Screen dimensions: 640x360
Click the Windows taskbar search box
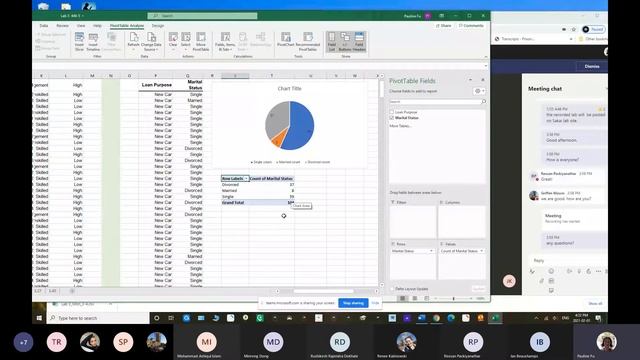pos(98,318)
